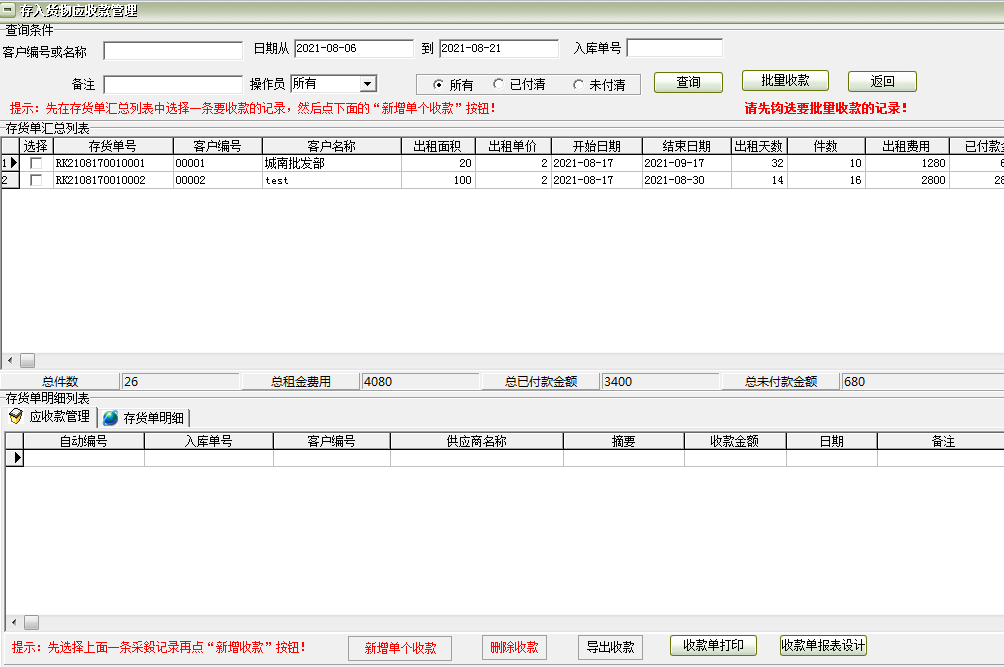Click the globe icon on 存货单明细 tab
This screenshot has height=667, width=1004.
[x=111, y=418]
